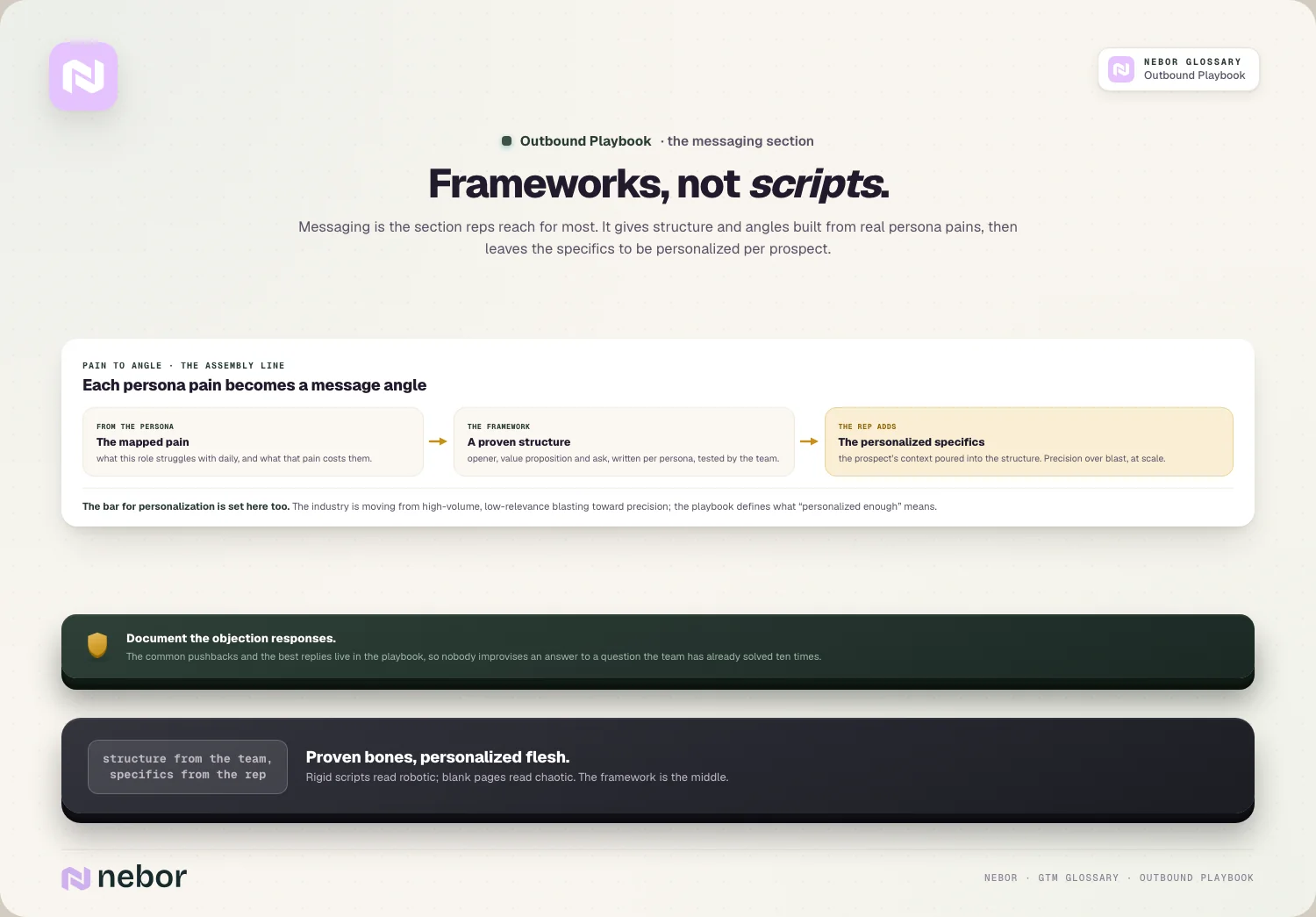Click the "Frameworks, not scripts." headline
1316x917 pixels.
point(658,184)
